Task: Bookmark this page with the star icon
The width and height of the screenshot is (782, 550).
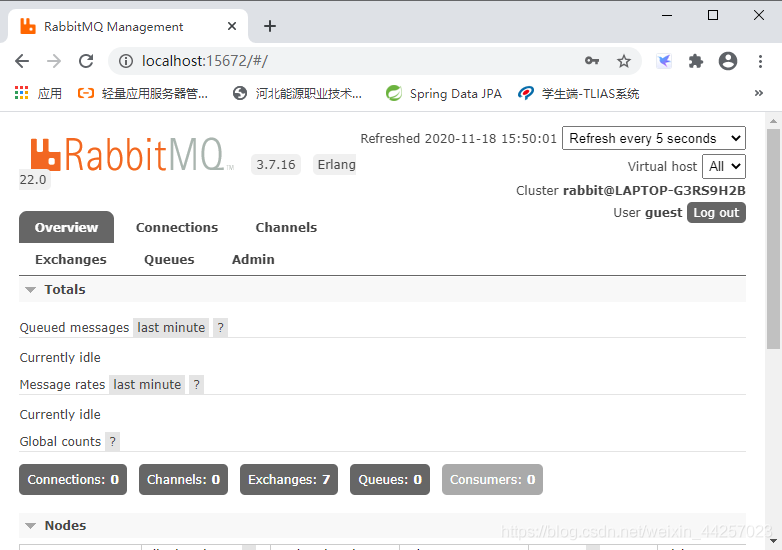Action: [623, 61]
